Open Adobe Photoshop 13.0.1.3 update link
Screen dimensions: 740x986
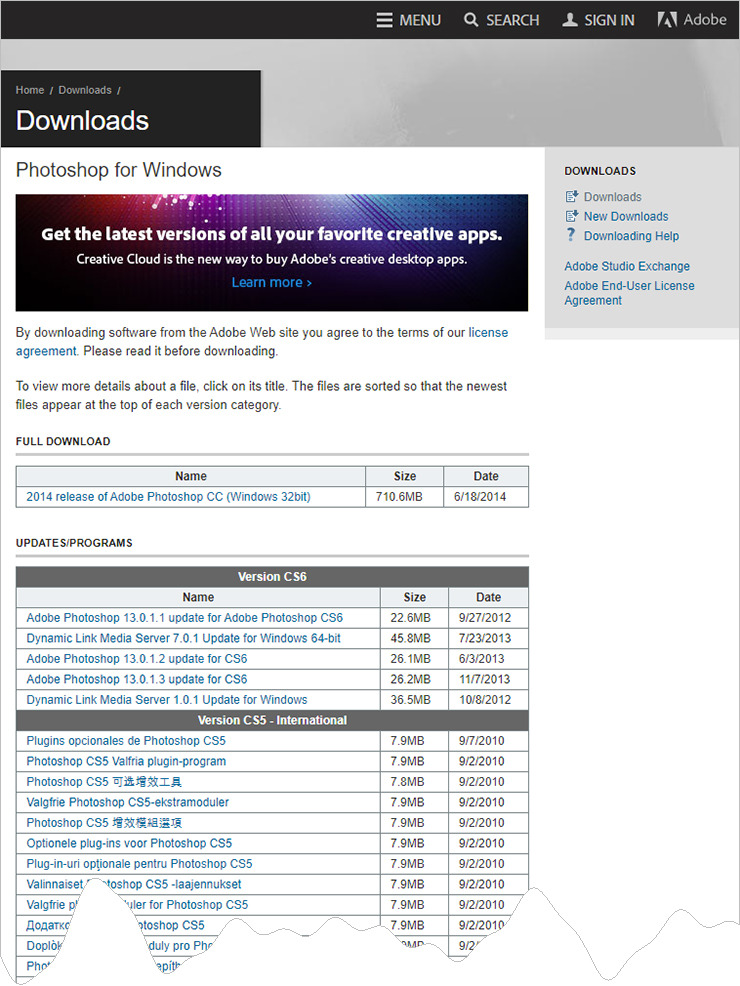136,679
